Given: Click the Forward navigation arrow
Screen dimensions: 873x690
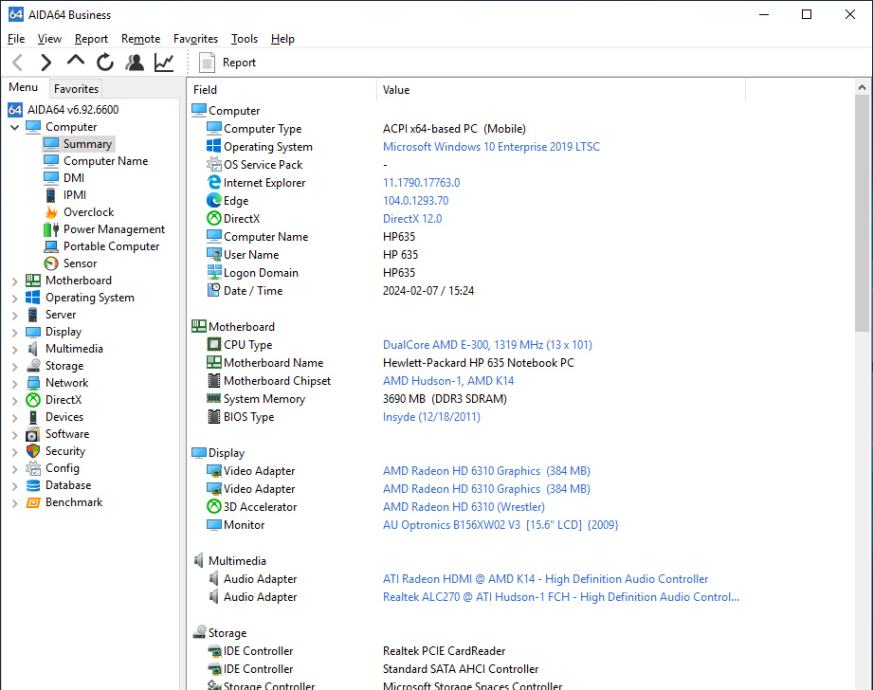Looking at the screenshot, I should tap(46, 63).
